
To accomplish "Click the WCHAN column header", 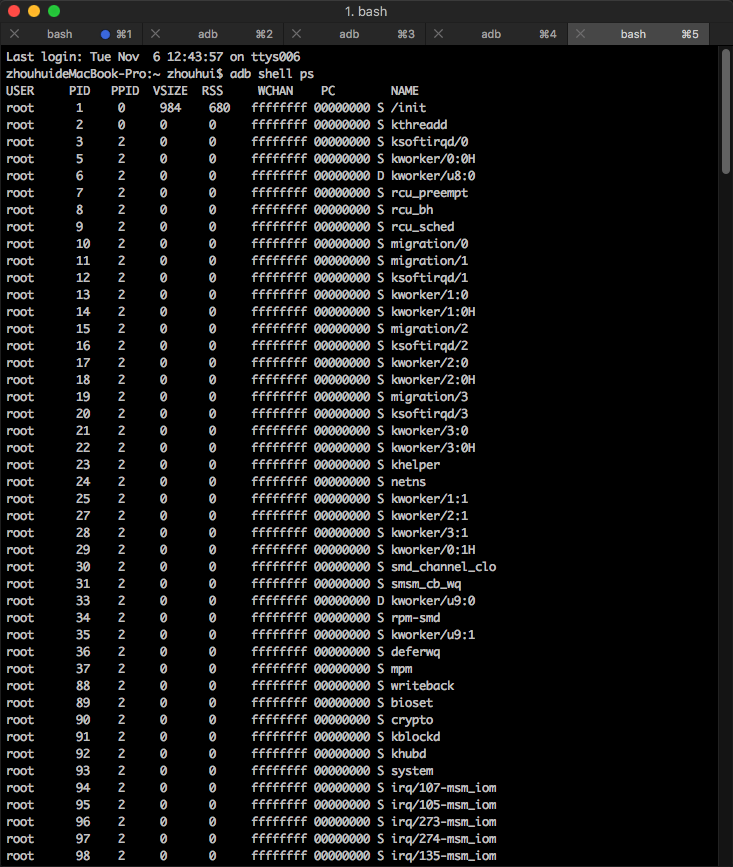I will (x=275, y=91).
